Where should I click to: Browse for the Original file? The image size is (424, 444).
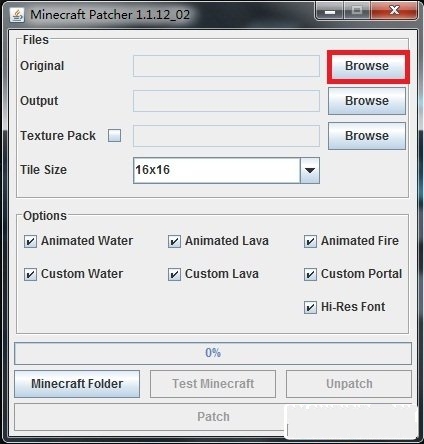tap(367, 66)
